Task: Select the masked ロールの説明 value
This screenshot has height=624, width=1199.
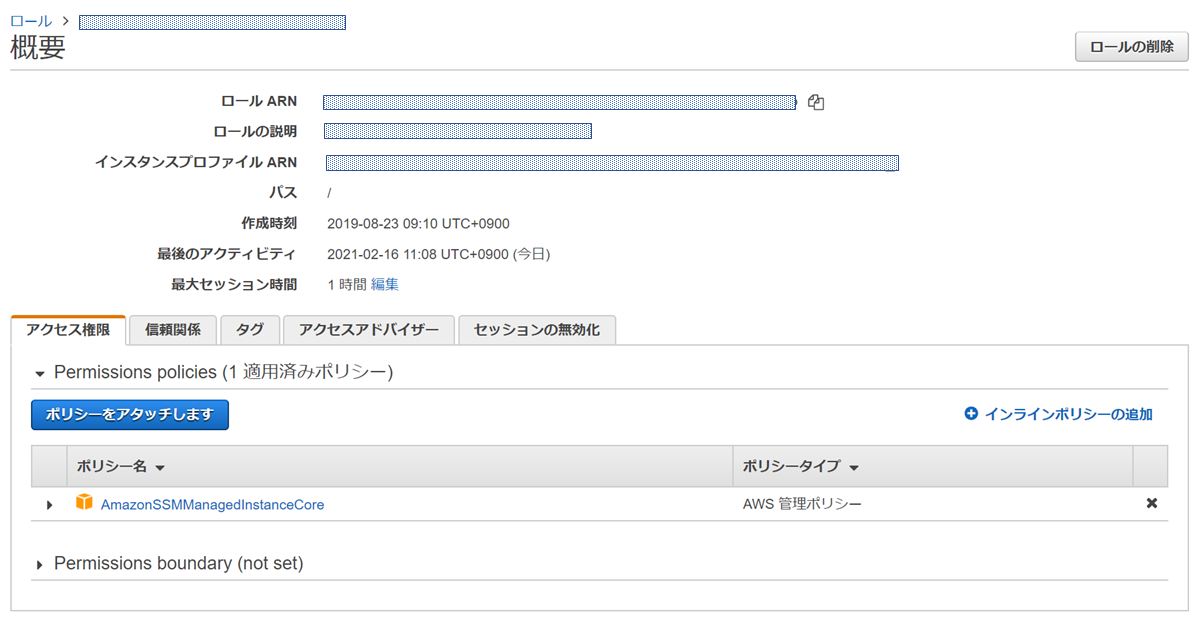Action: [458, 132]
